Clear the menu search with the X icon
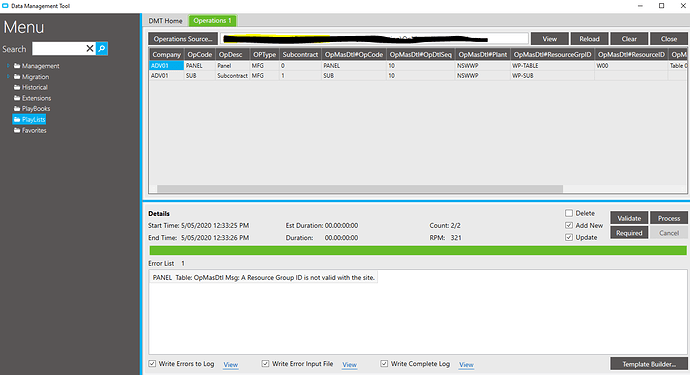Image resolution: width=690 pixels, height=375 pixels. (x=90, y=48)
